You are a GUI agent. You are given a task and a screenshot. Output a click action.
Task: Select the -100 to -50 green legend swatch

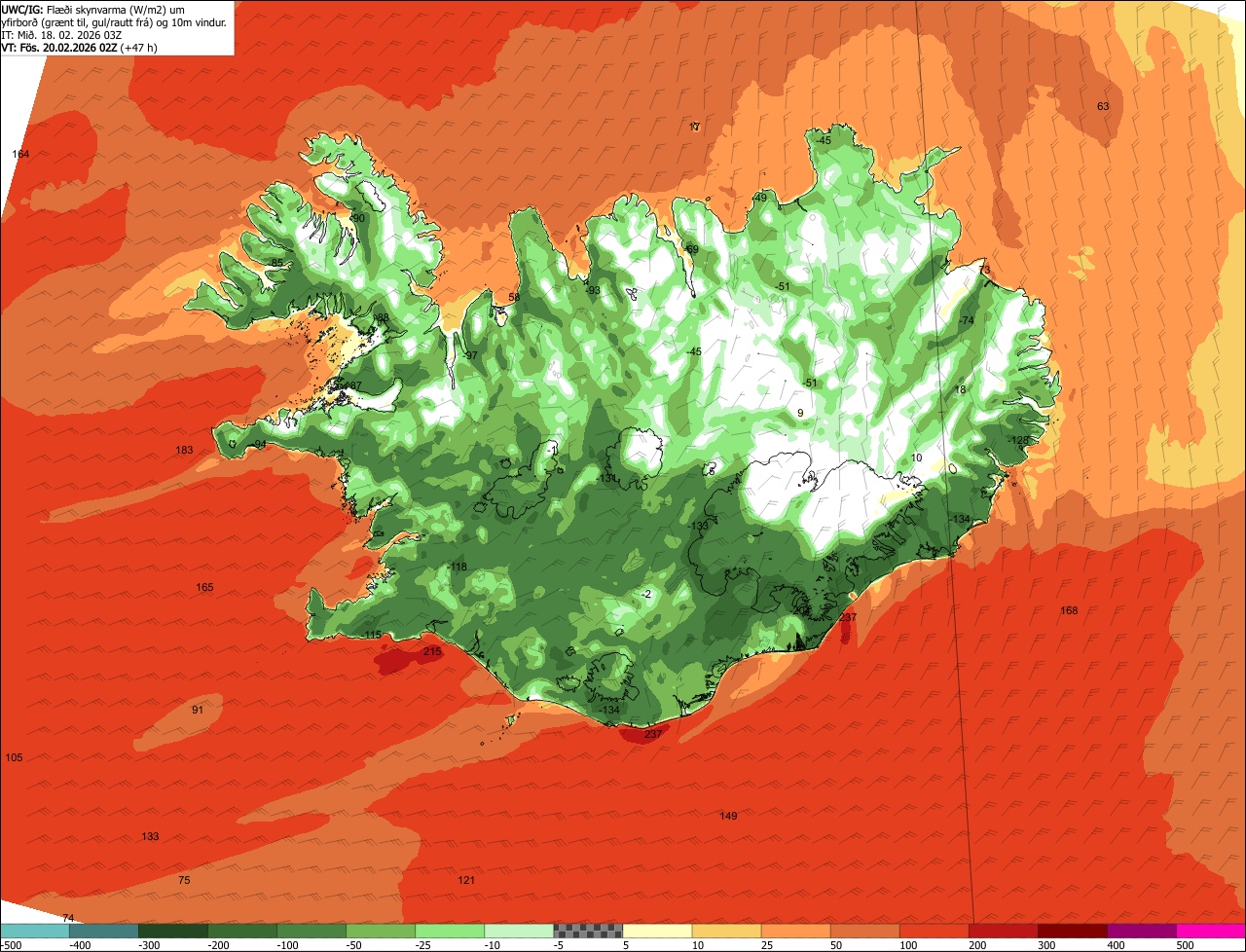[x=311, y=931]
